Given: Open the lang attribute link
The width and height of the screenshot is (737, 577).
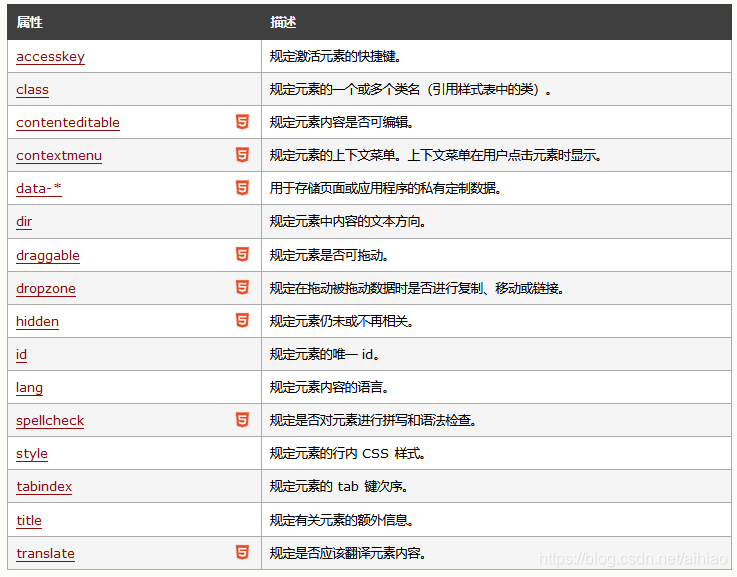Looking at the screenshot, I should click(x=29, y=387).
